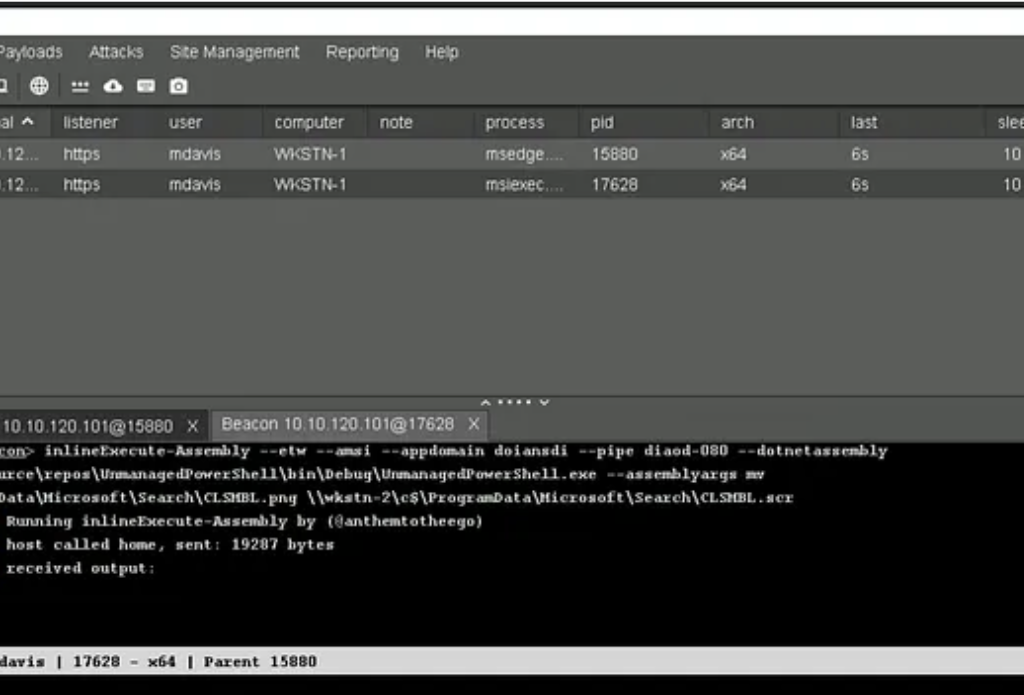Close the Beacon 10.10.120.101@17628 tab

[474, 425]
